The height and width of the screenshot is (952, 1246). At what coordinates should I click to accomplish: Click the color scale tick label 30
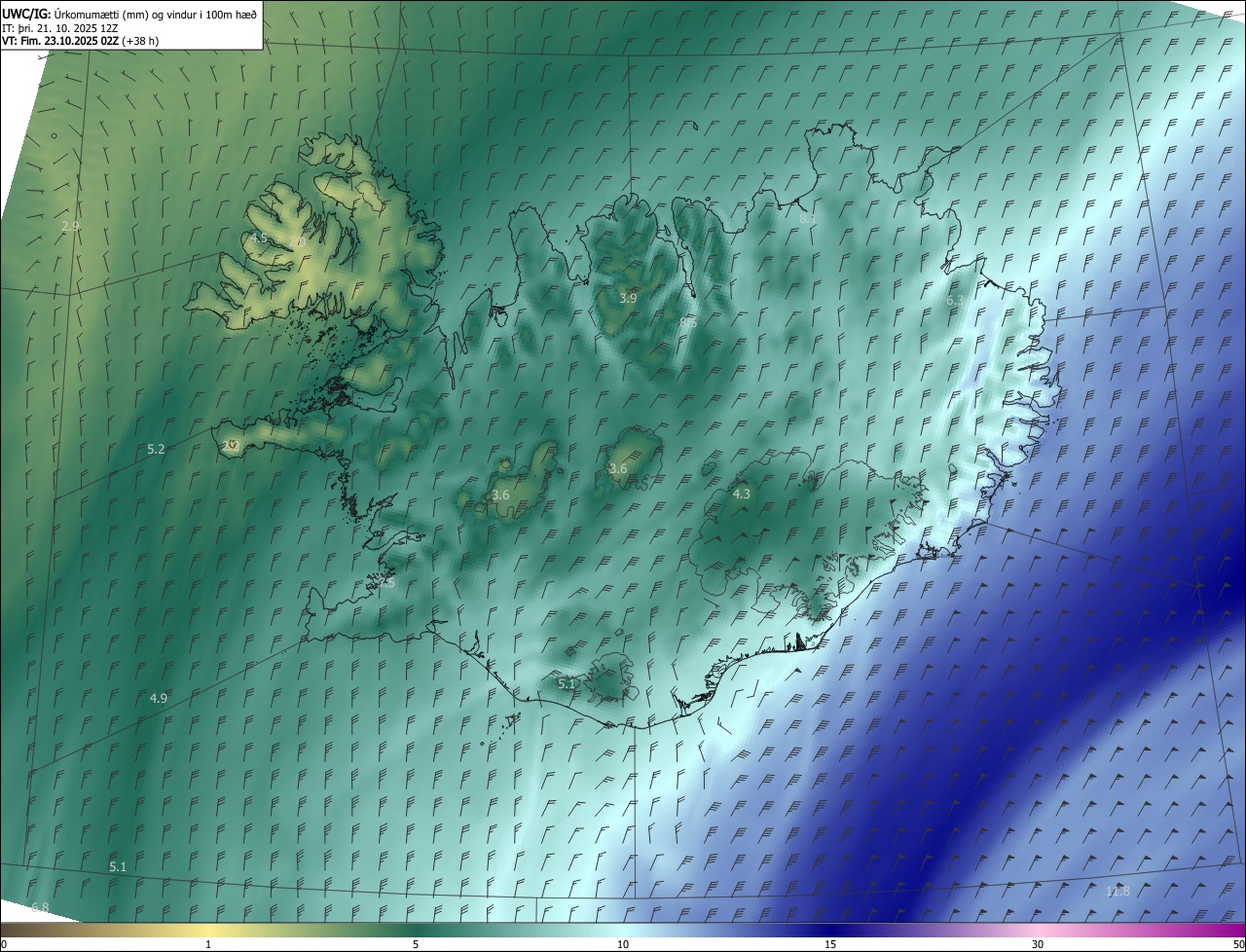(x=1038, y=944)
